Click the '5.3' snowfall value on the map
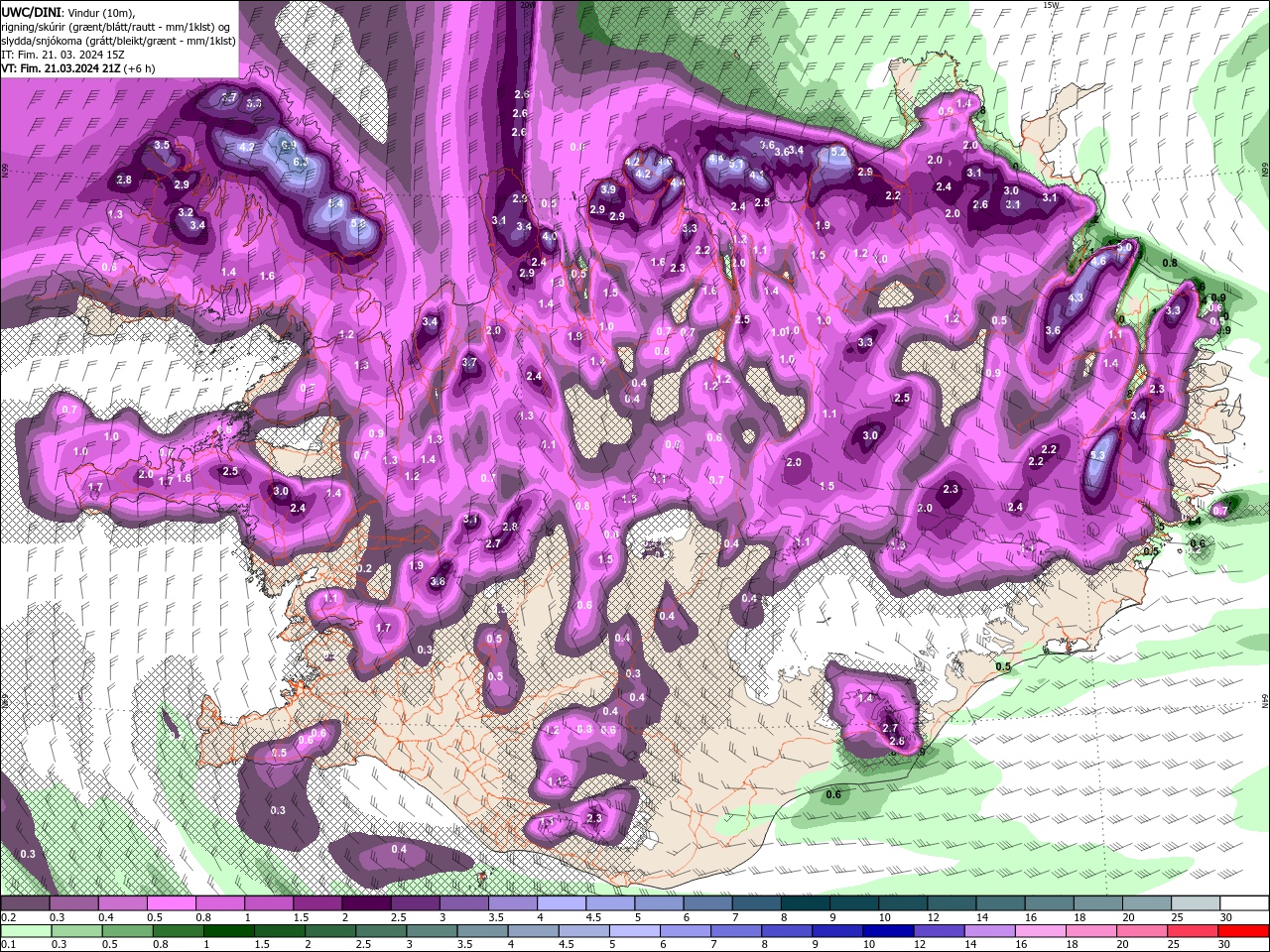Viewport: 1270px width, 952px height. coord(1097,455)
